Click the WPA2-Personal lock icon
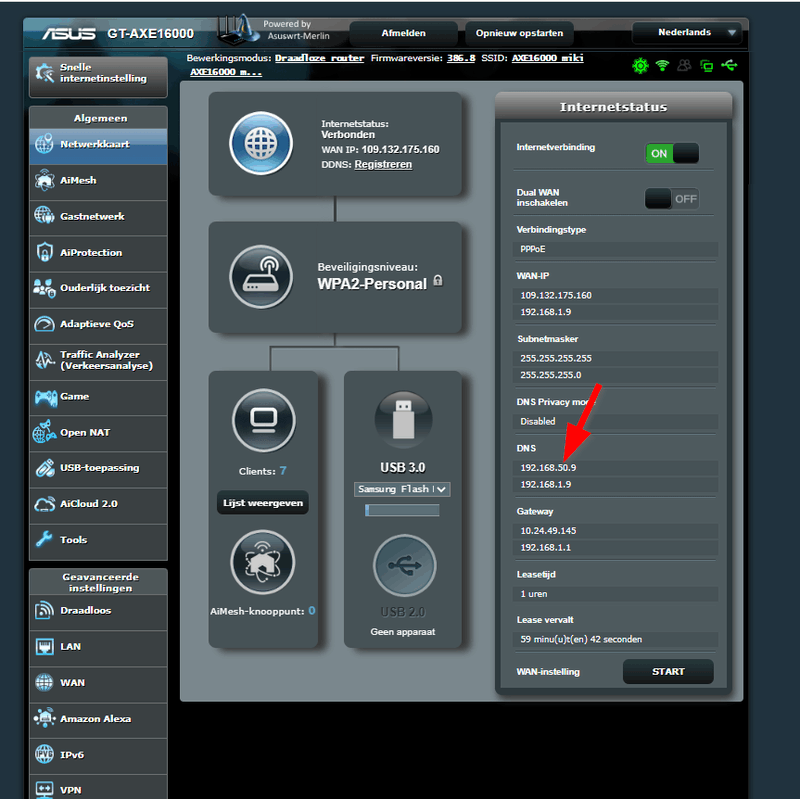This screenshot has height=799, width=800. pos(438,281)
